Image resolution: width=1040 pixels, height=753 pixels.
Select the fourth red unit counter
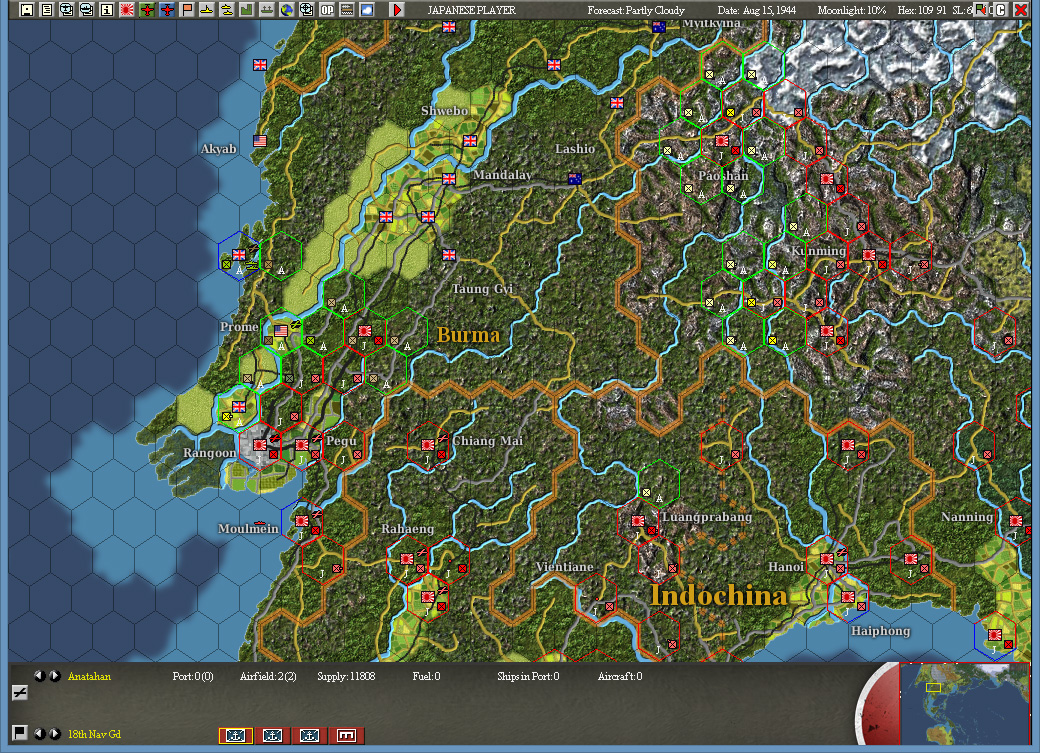tap(346, 735)
